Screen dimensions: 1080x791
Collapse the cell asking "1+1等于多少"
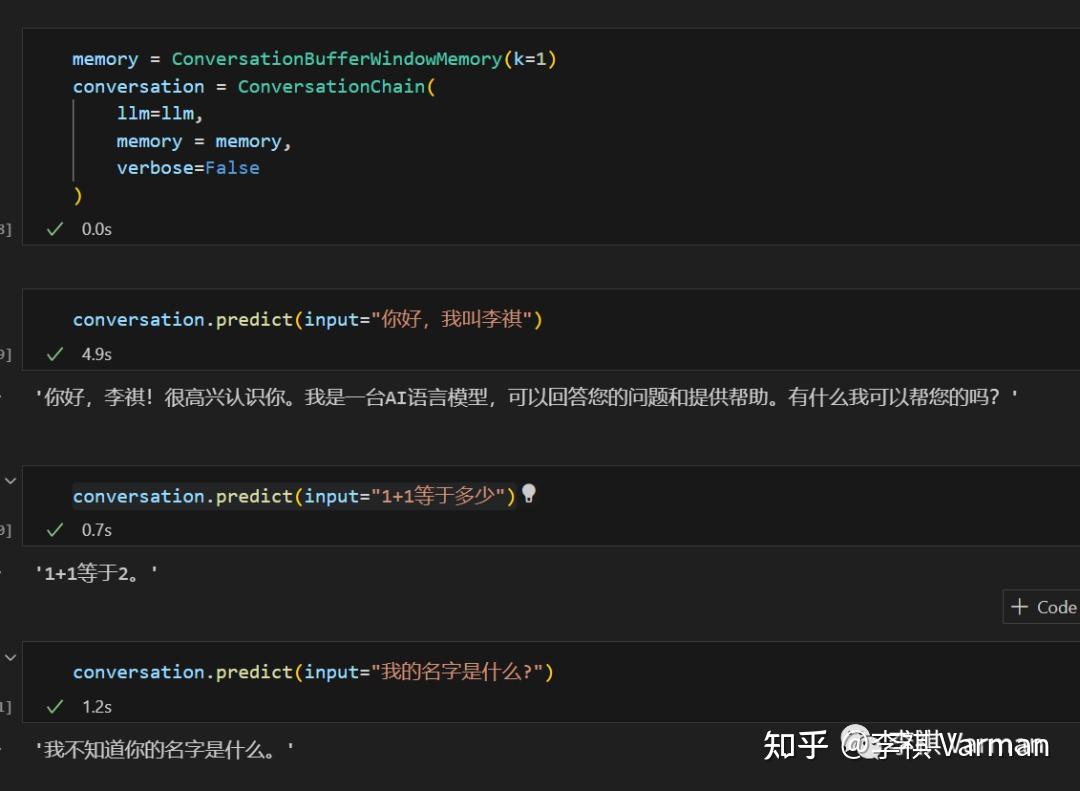click(x=11, y=481)
